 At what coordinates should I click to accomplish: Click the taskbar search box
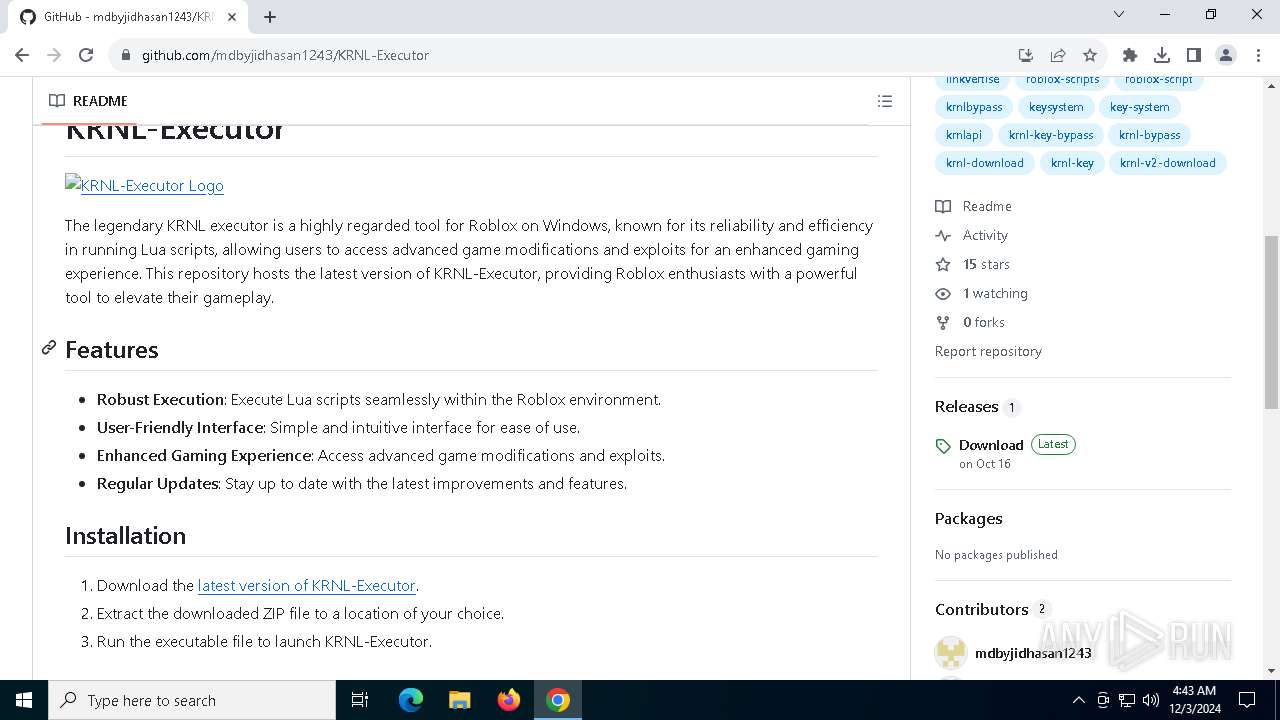(x=192, y=700)
